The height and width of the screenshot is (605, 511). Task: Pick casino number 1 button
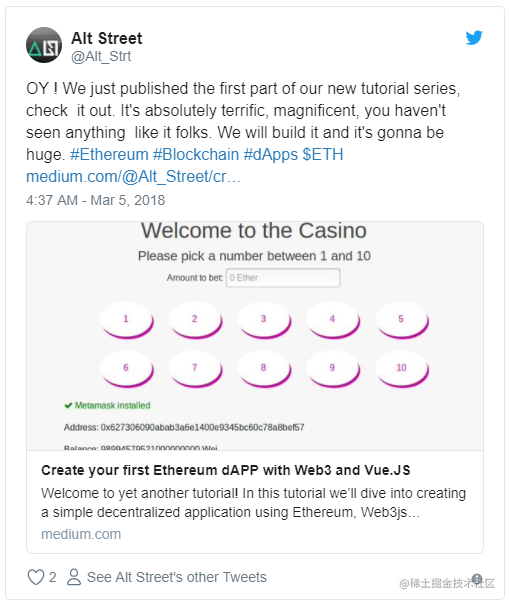126,319
